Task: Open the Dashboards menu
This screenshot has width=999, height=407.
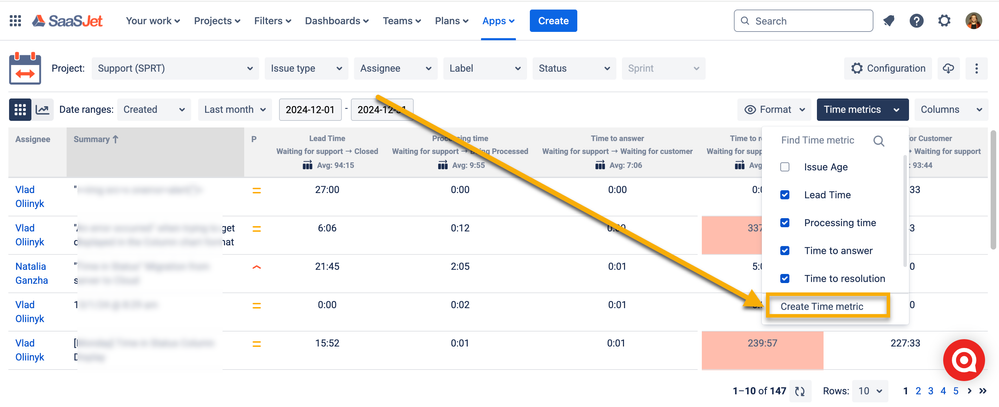Action: click(337, 21)
